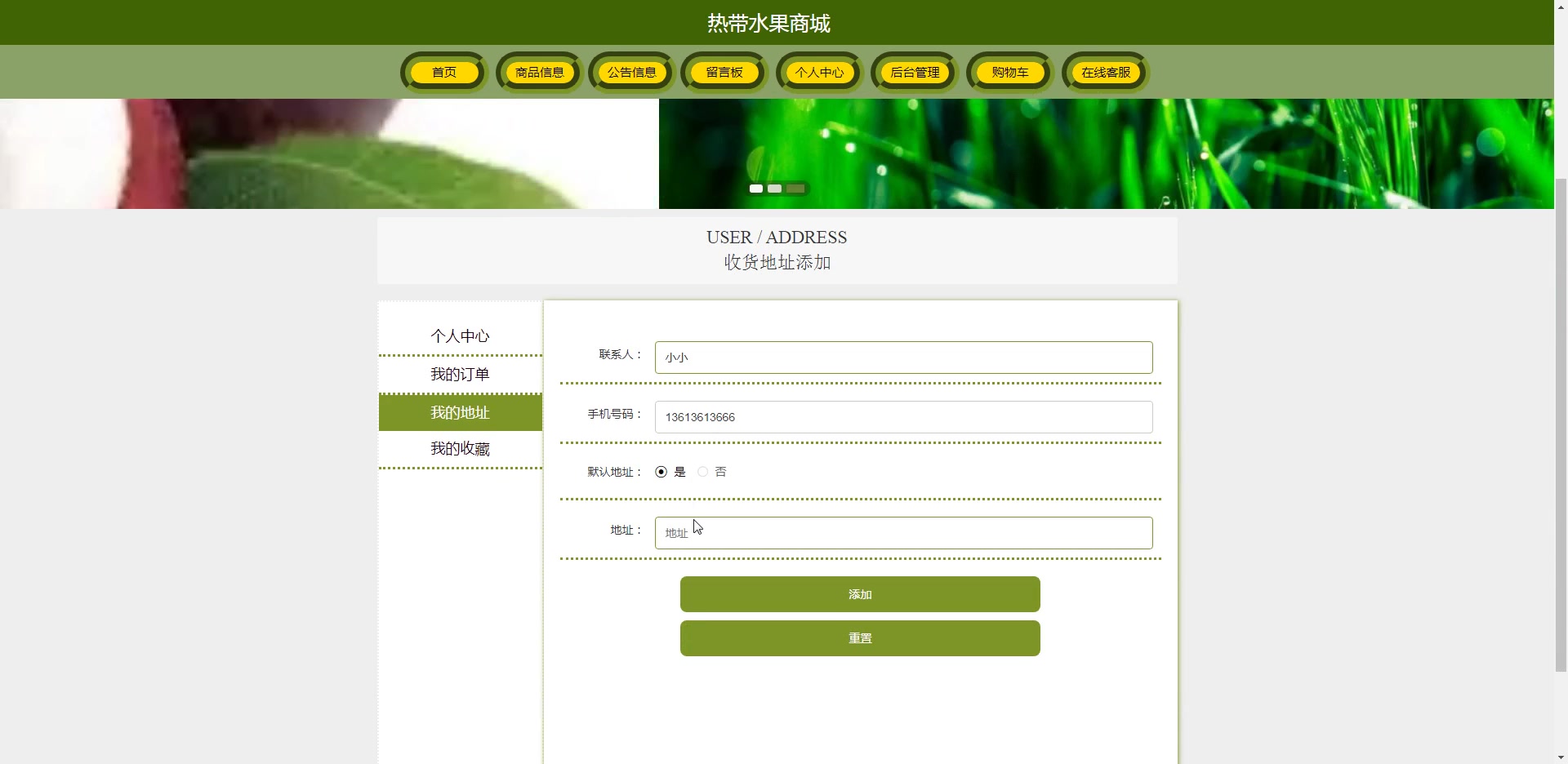Switch to the 我的订单 orders section

(x=460, y=374)
